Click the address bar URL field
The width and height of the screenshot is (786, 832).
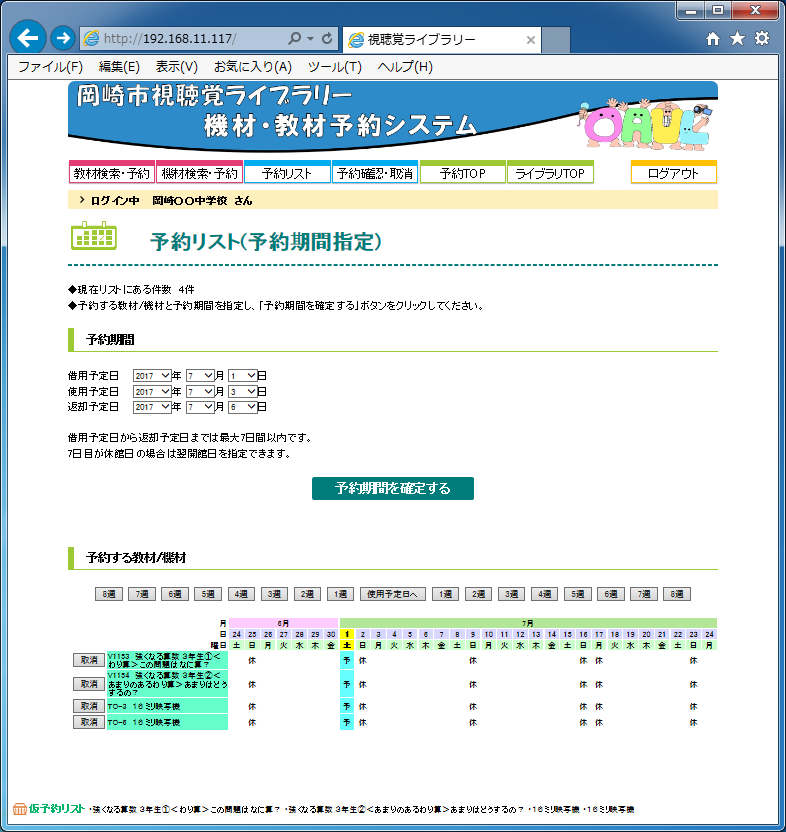click(x=190, y=39)
